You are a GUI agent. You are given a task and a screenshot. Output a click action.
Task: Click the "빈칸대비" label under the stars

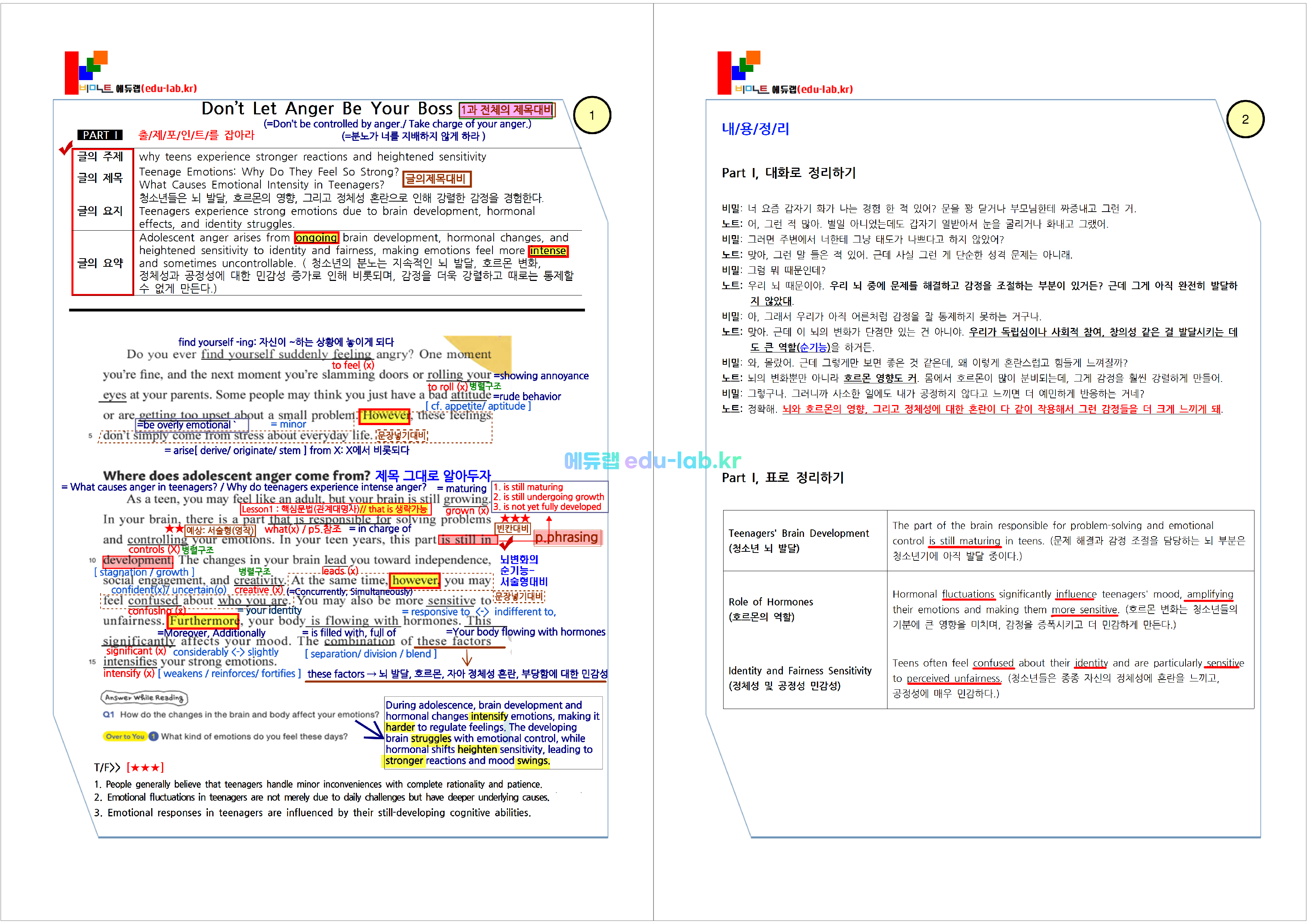click(513, 528)
